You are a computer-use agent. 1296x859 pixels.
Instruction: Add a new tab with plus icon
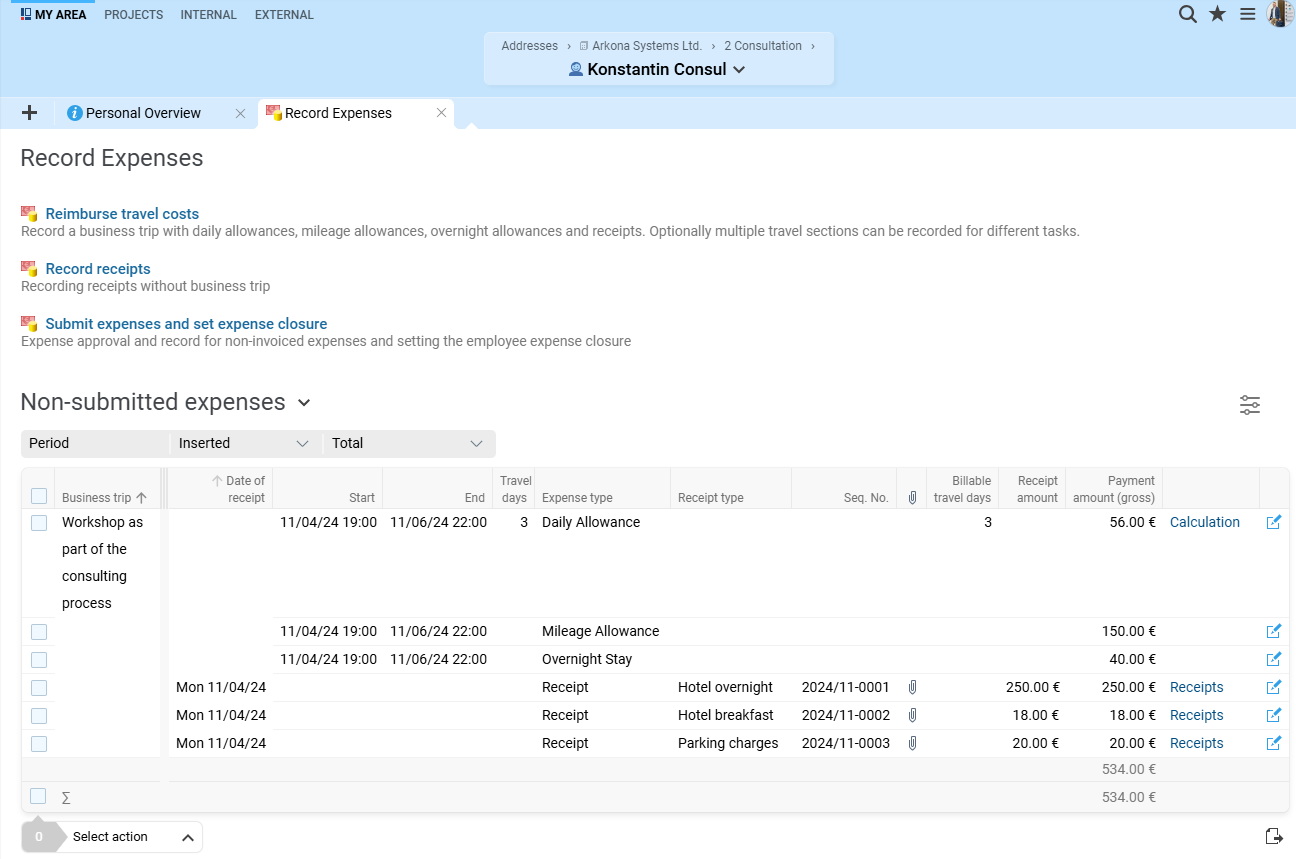click(x=29, y=113)
